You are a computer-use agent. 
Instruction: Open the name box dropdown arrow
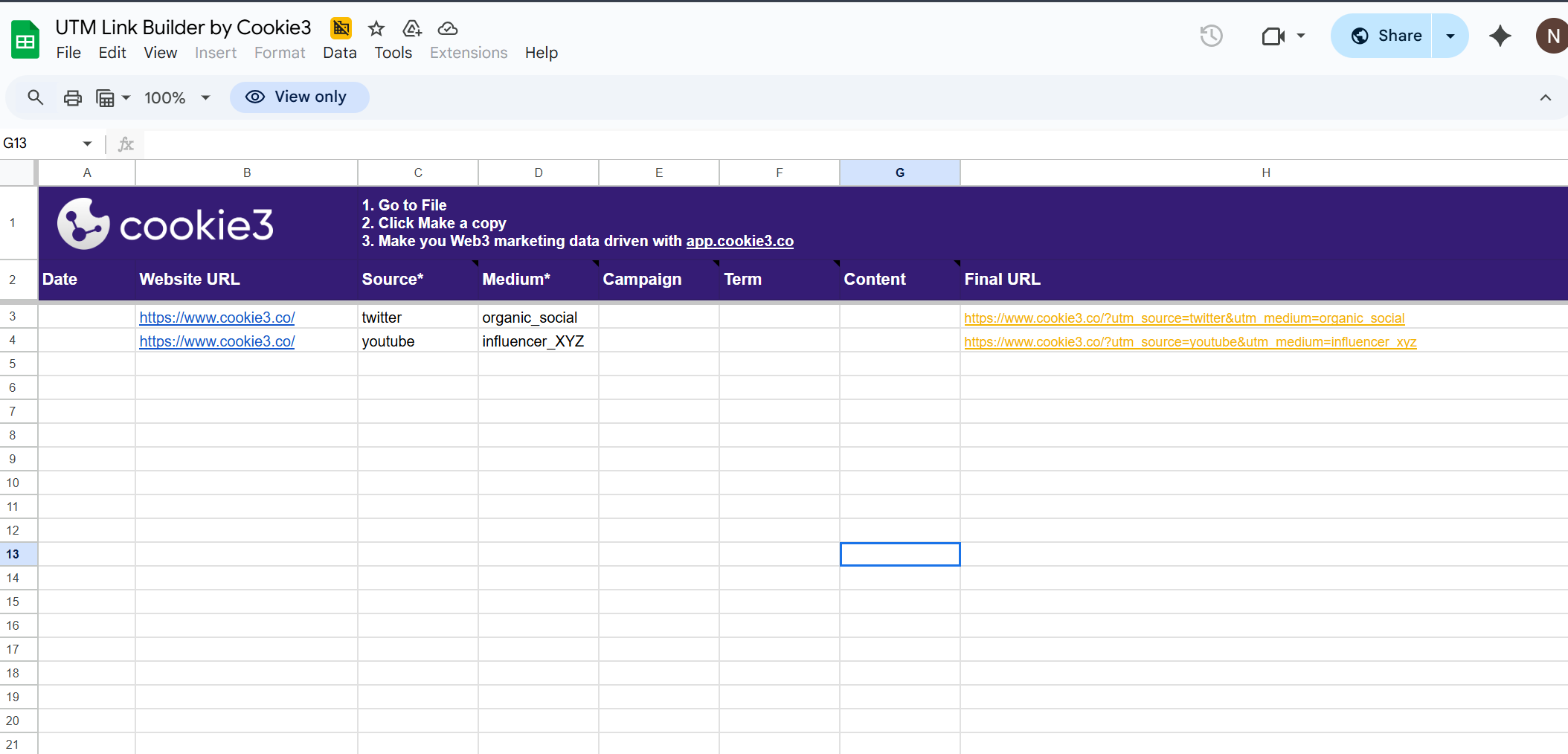(x=87, y=144)
